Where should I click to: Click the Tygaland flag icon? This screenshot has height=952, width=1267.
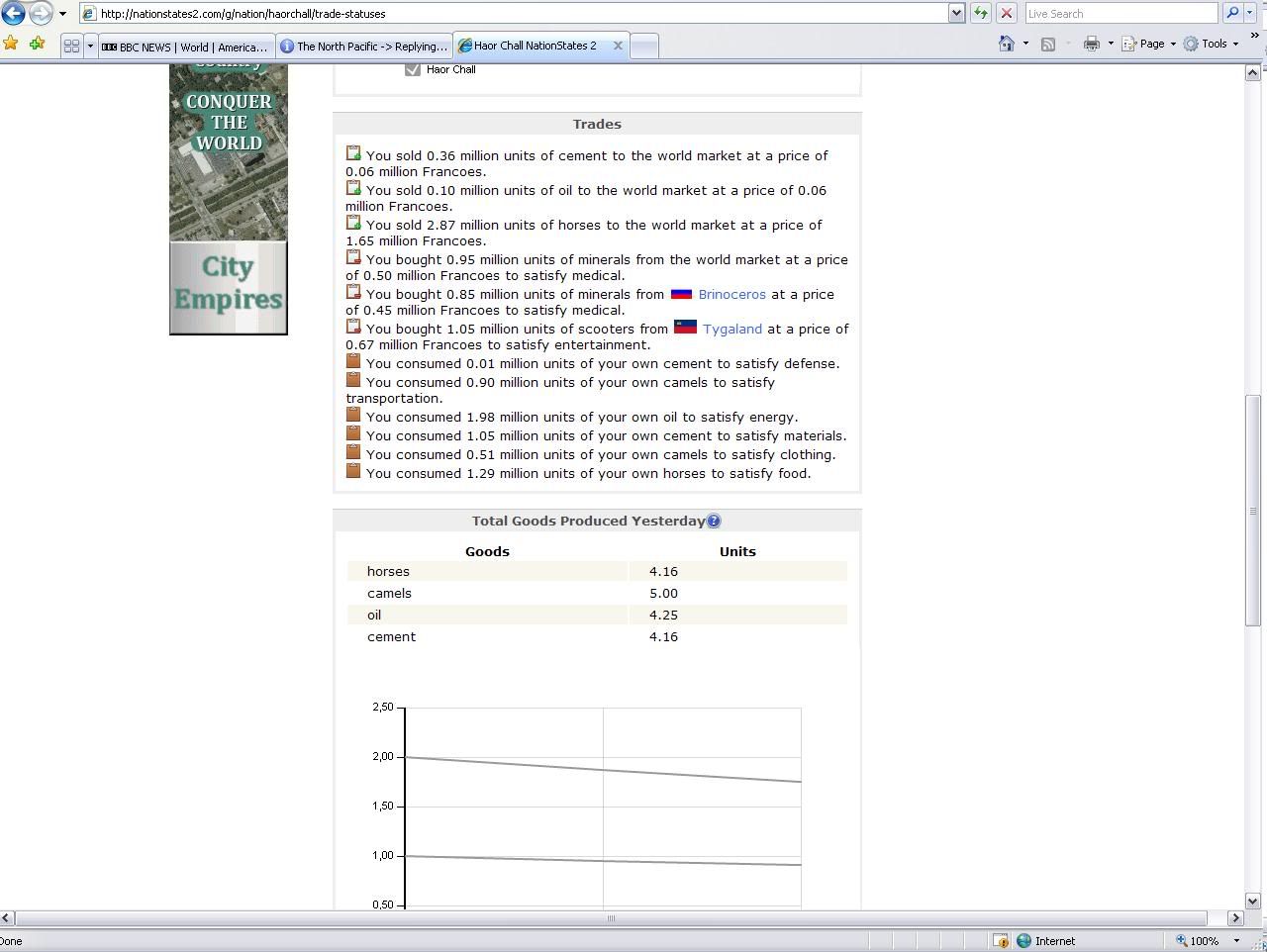click(x=685, y=328)
